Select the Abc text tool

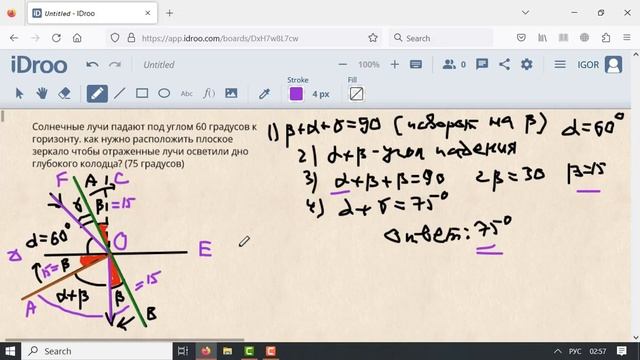[187, 94]
